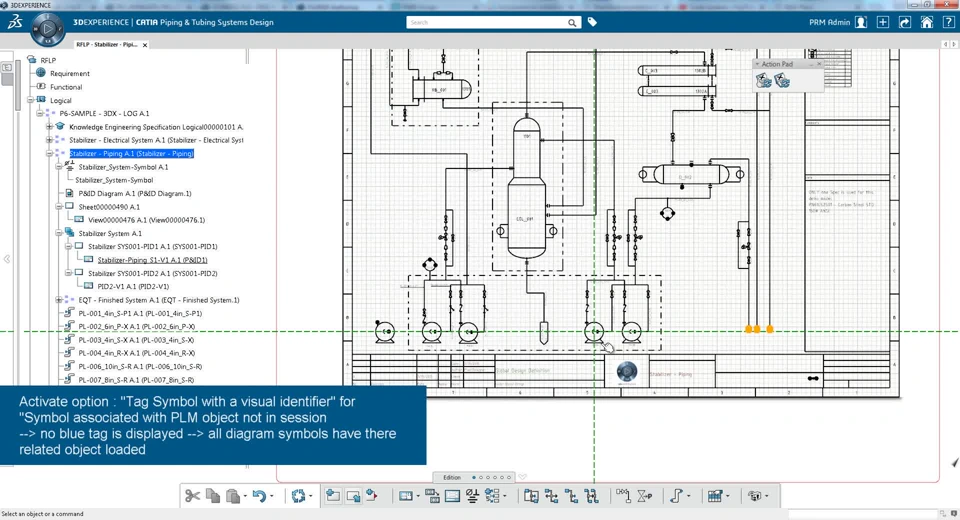Click the new sheet with plus icon
Image resolution: width=960 pixels, height=520 pixels.
click(x=332, y=496)
